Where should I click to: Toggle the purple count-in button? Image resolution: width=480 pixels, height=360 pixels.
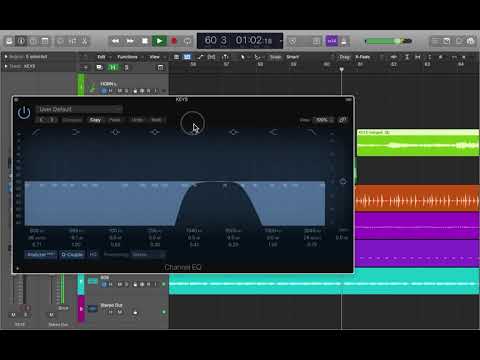(332, 41)
